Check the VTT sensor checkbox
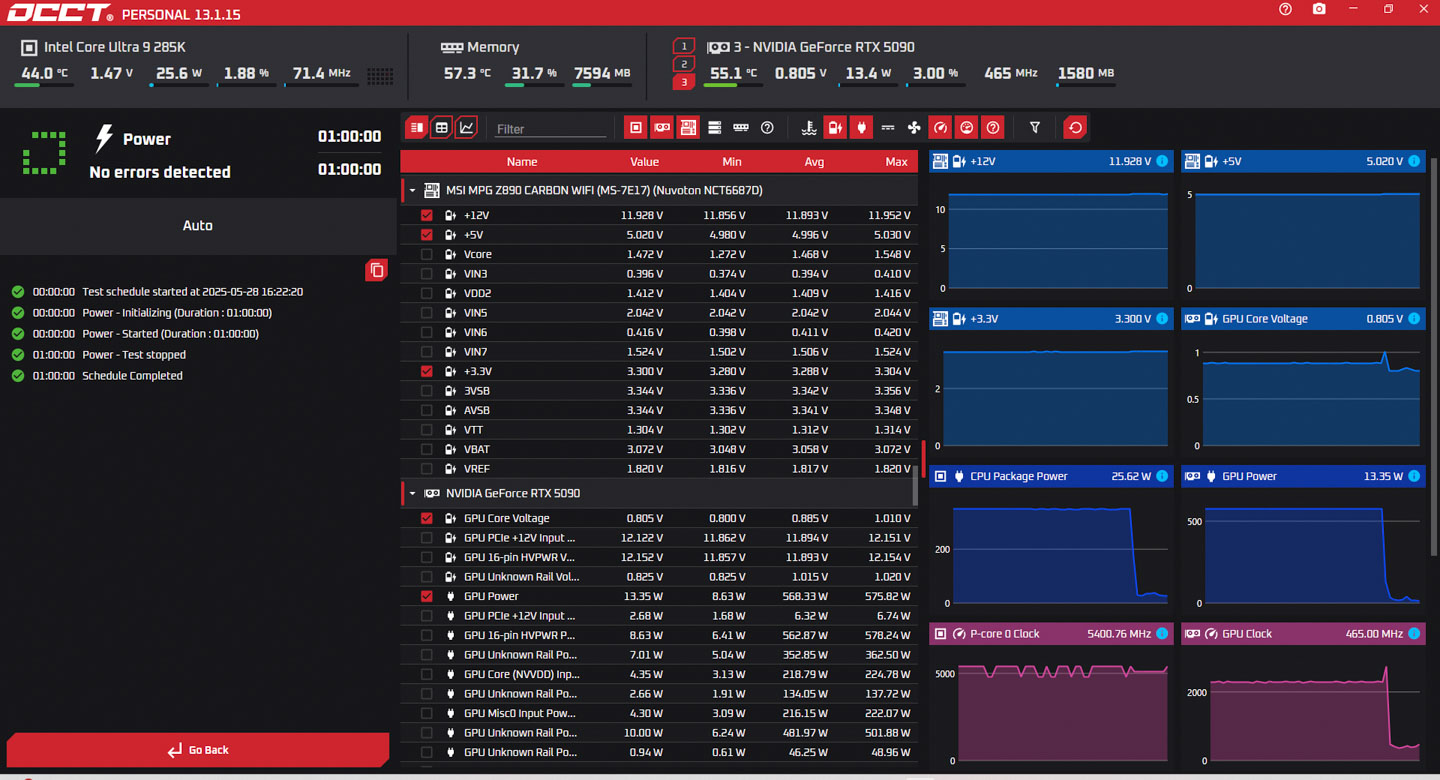 (x=427, y=430)
